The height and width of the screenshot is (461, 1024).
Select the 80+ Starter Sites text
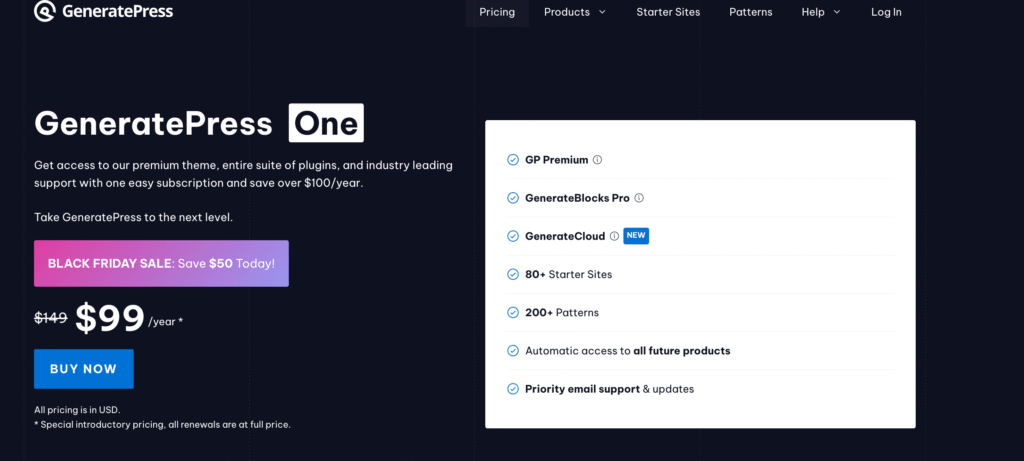pos(569,274)
